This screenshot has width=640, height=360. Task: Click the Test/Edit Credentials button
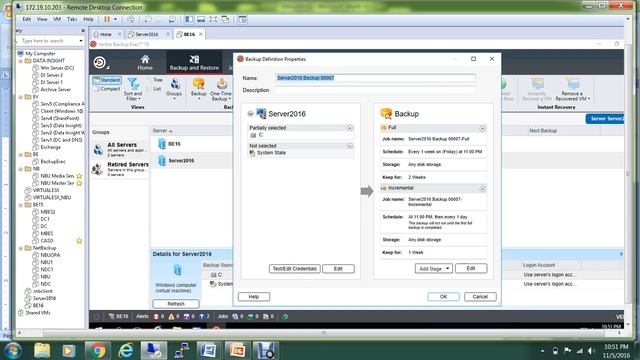click(294, 269)
